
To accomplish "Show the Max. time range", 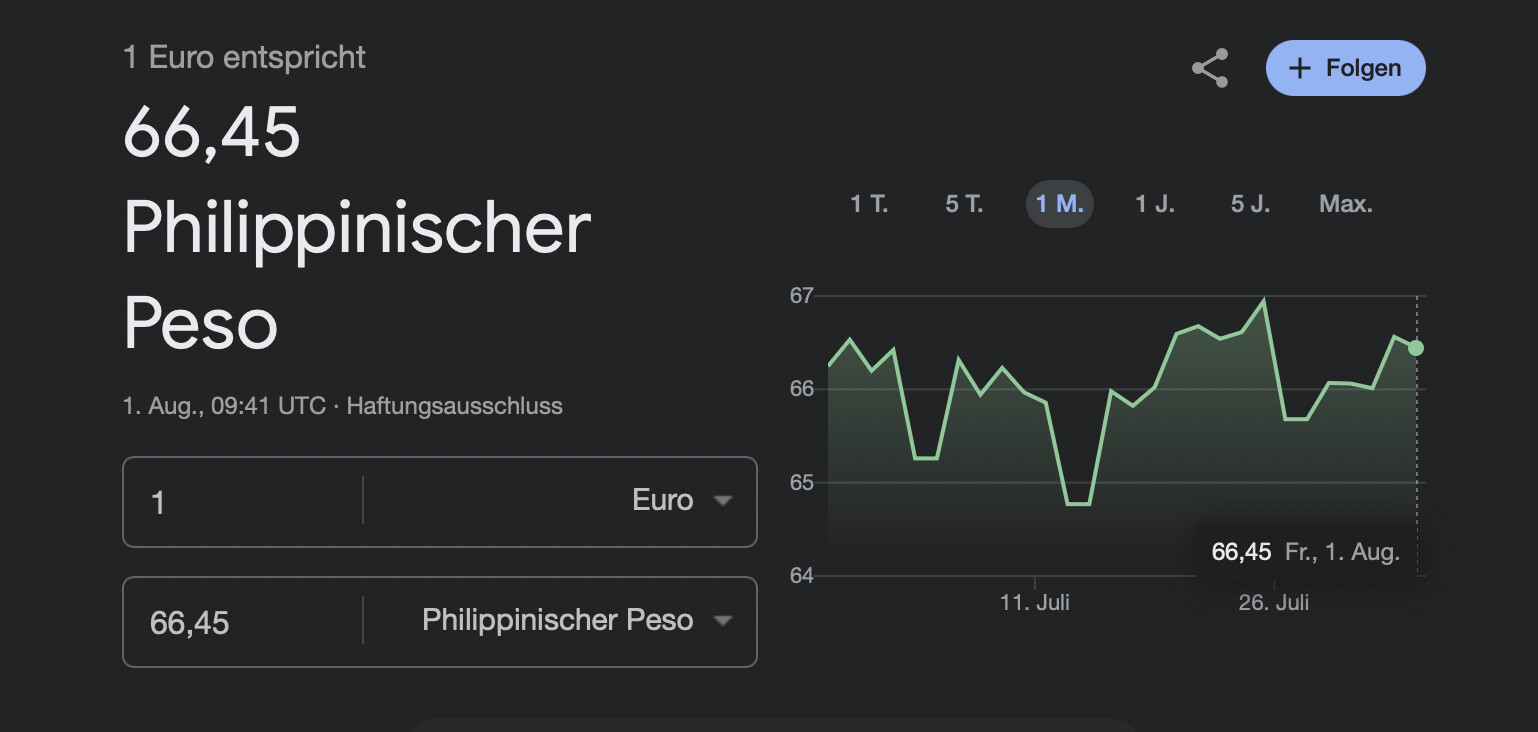I will (1346, 204).
